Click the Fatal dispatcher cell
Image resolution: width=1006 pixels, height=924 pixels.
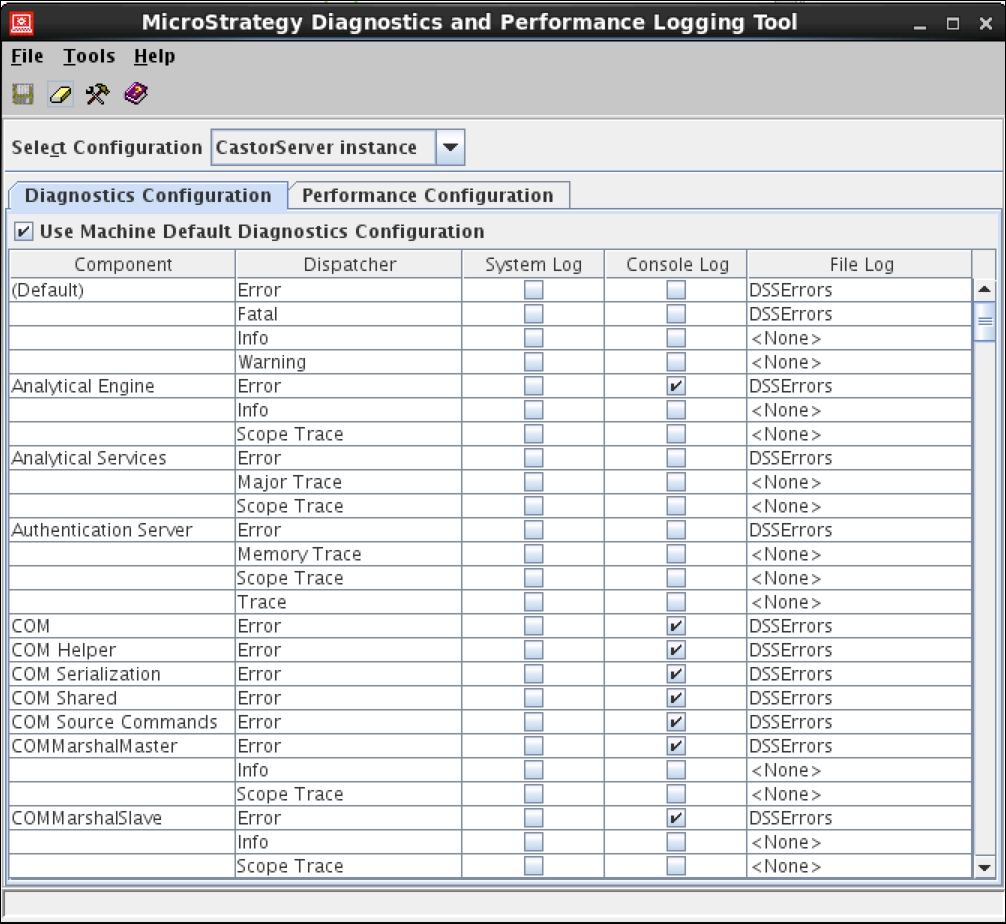pos(349,314)
